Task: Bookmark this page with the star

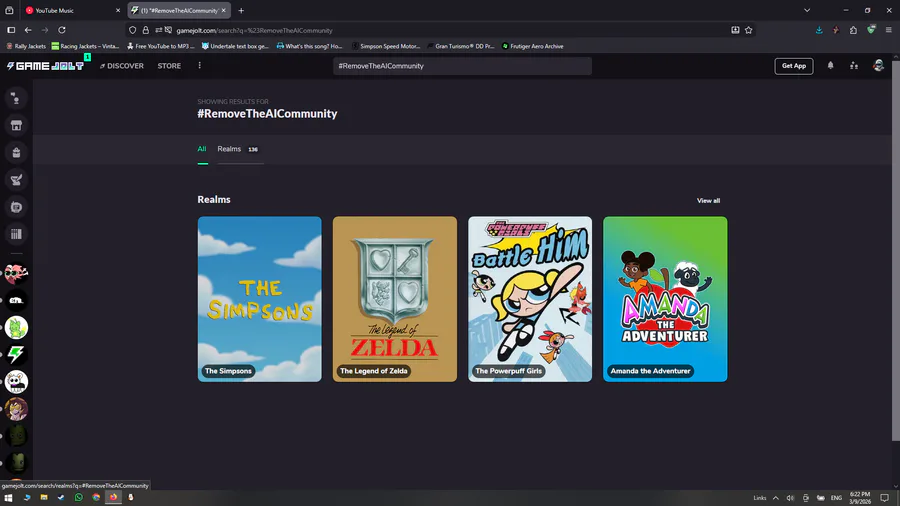Action: click(x=748, y=30)
